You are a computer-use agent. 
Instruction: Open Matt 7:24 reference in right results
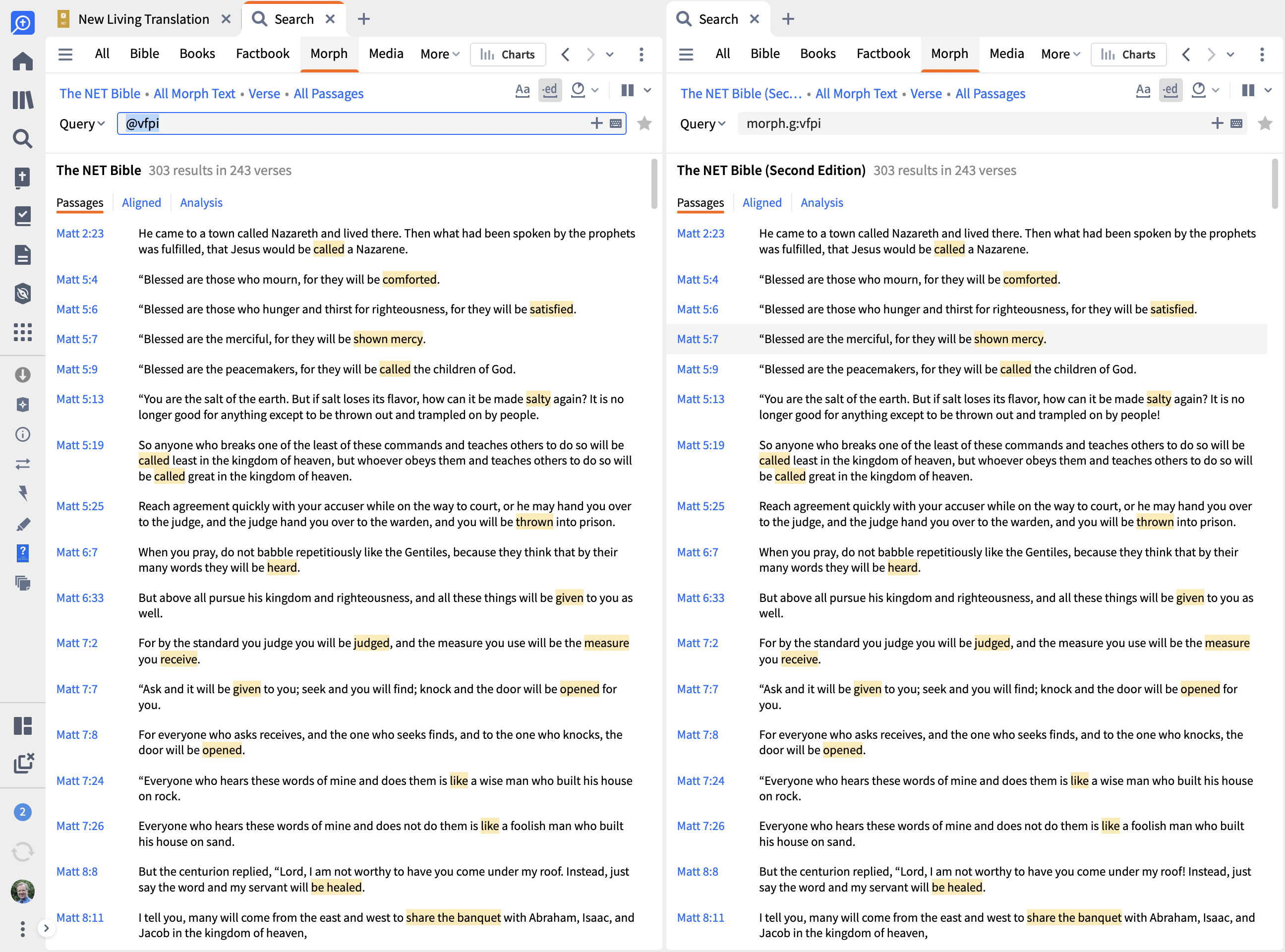701,780
